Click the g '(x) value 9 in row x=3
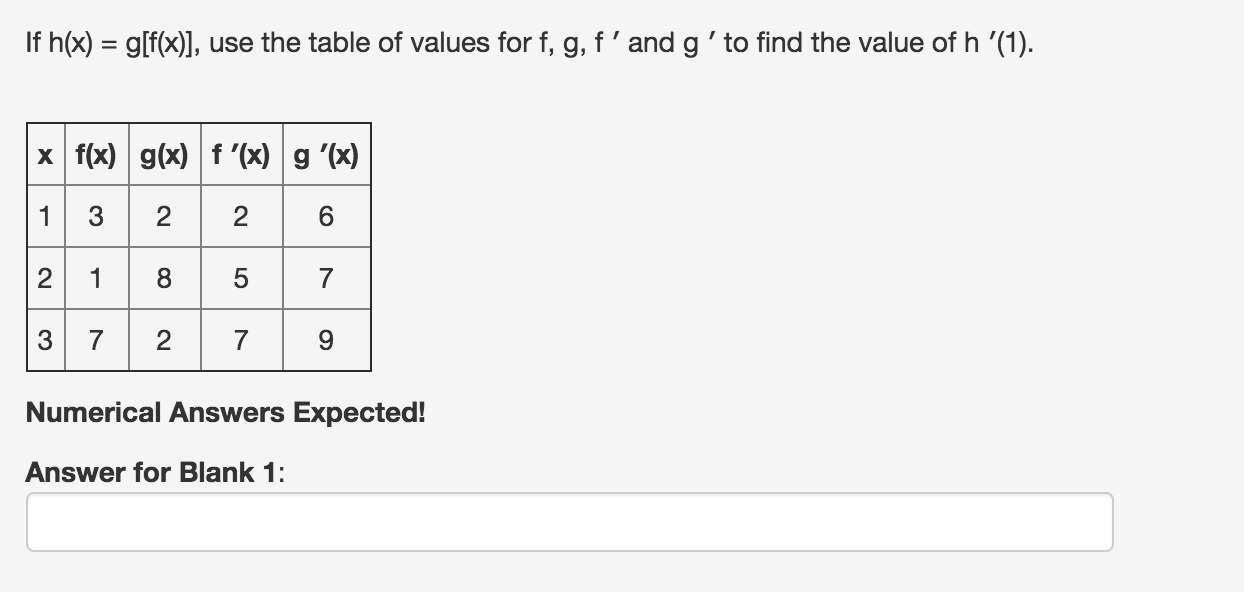The width and height of the screenshot is (1244, 592). click(326, 341)
